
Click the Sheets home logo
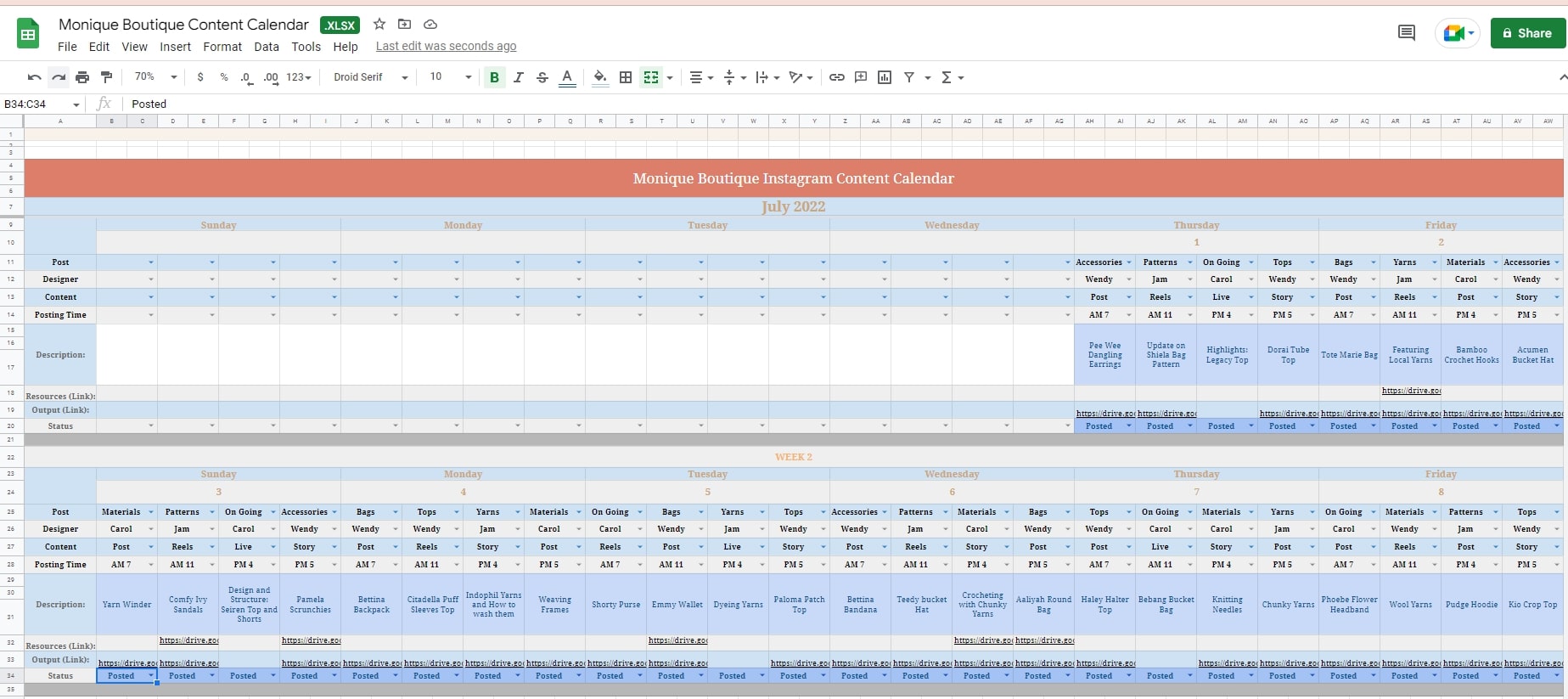tap(28, 34)
